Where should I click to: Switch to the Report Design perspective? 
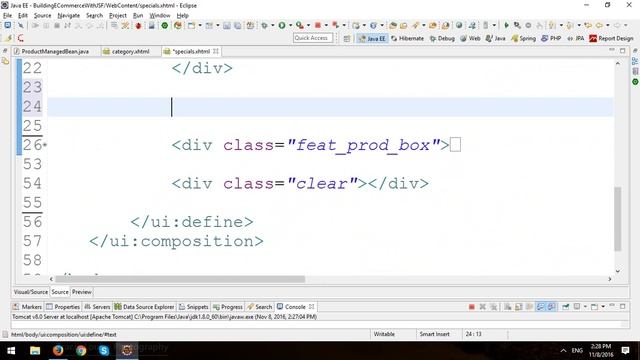click(611, 38)
